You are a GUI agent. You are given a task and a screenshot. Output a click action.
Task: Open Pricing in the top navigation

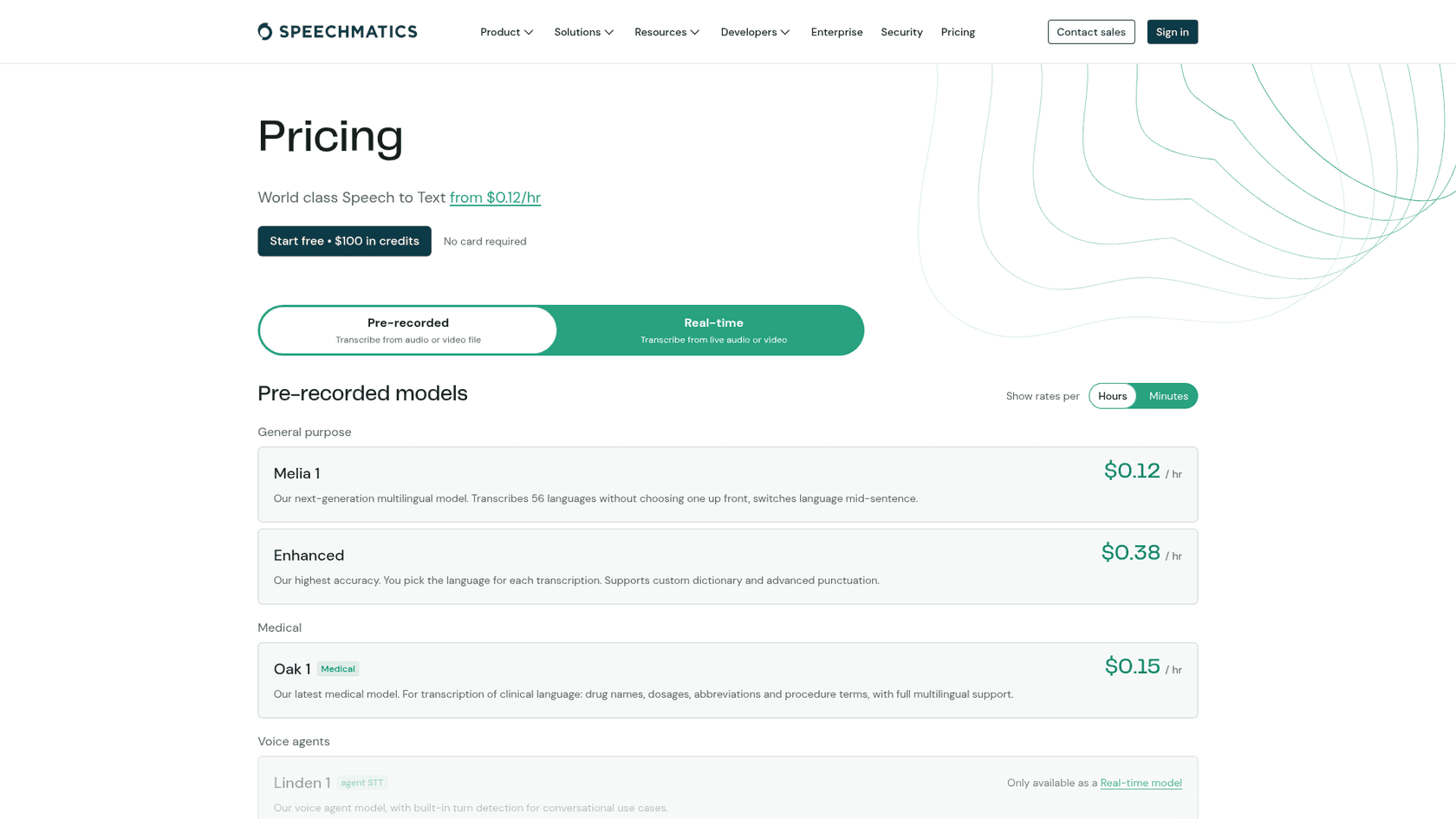(958, 32)
